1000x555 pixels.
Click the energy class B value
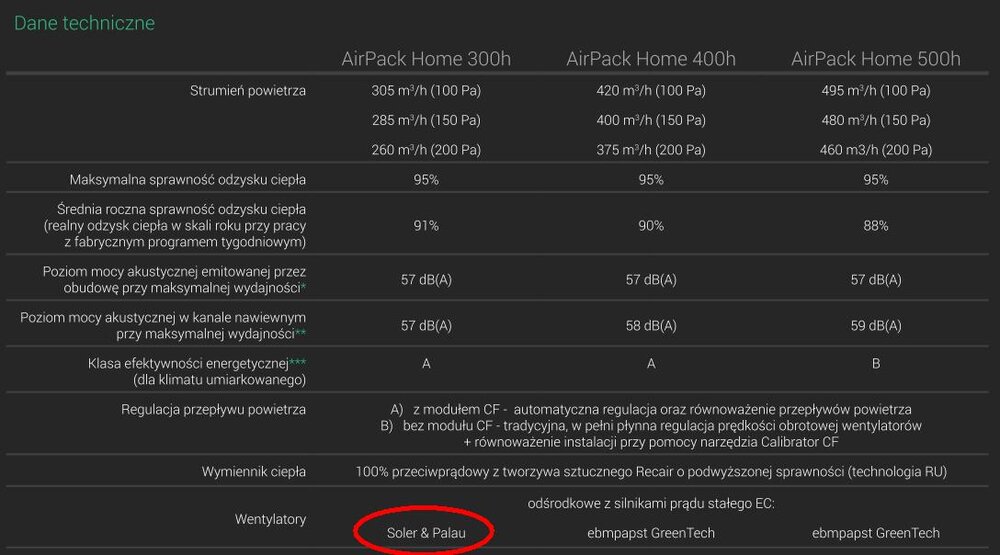876,364
